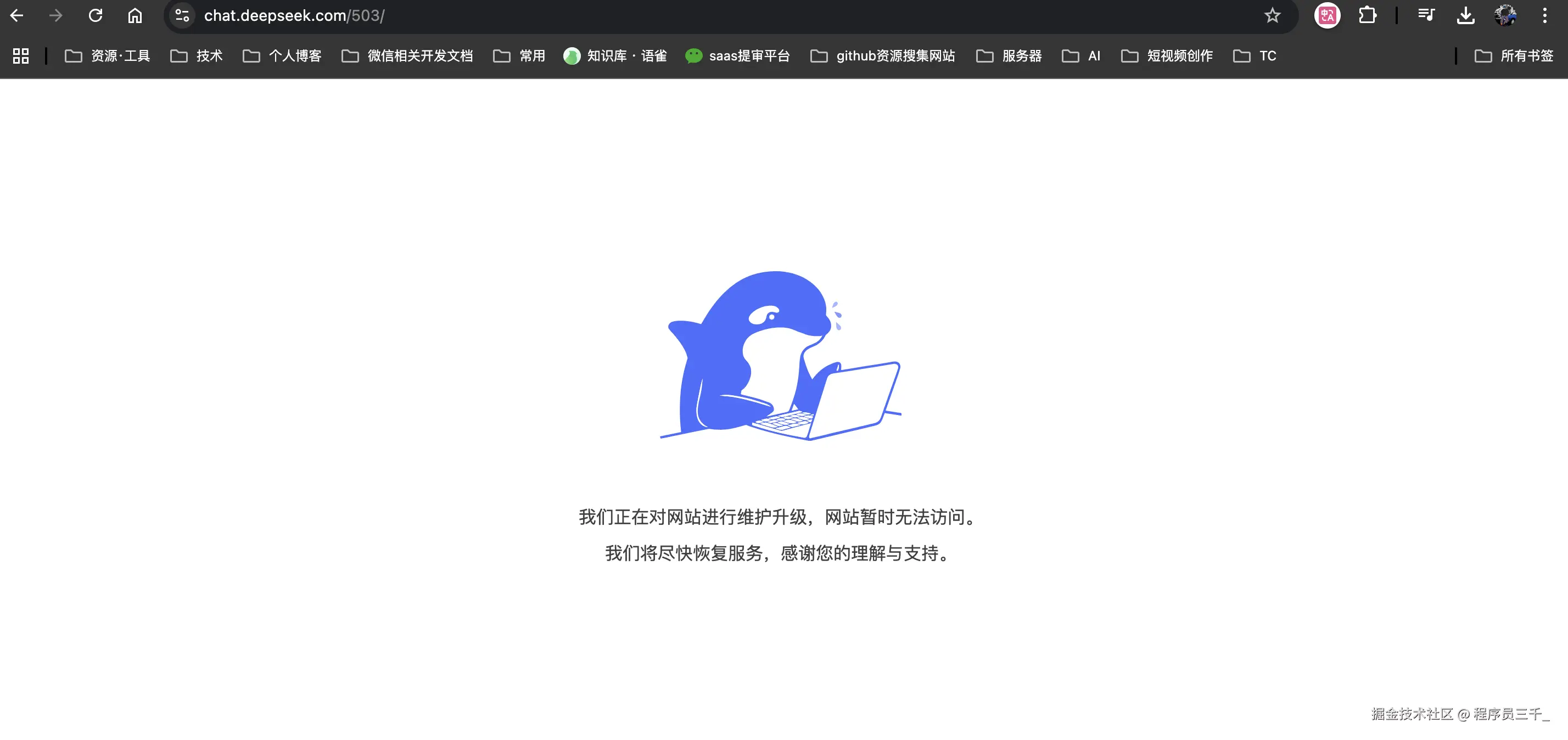1568x740 pixels.
Task: Expand the 微信相关开发文档 bookmark folder
Action: (x=407, y=56)
